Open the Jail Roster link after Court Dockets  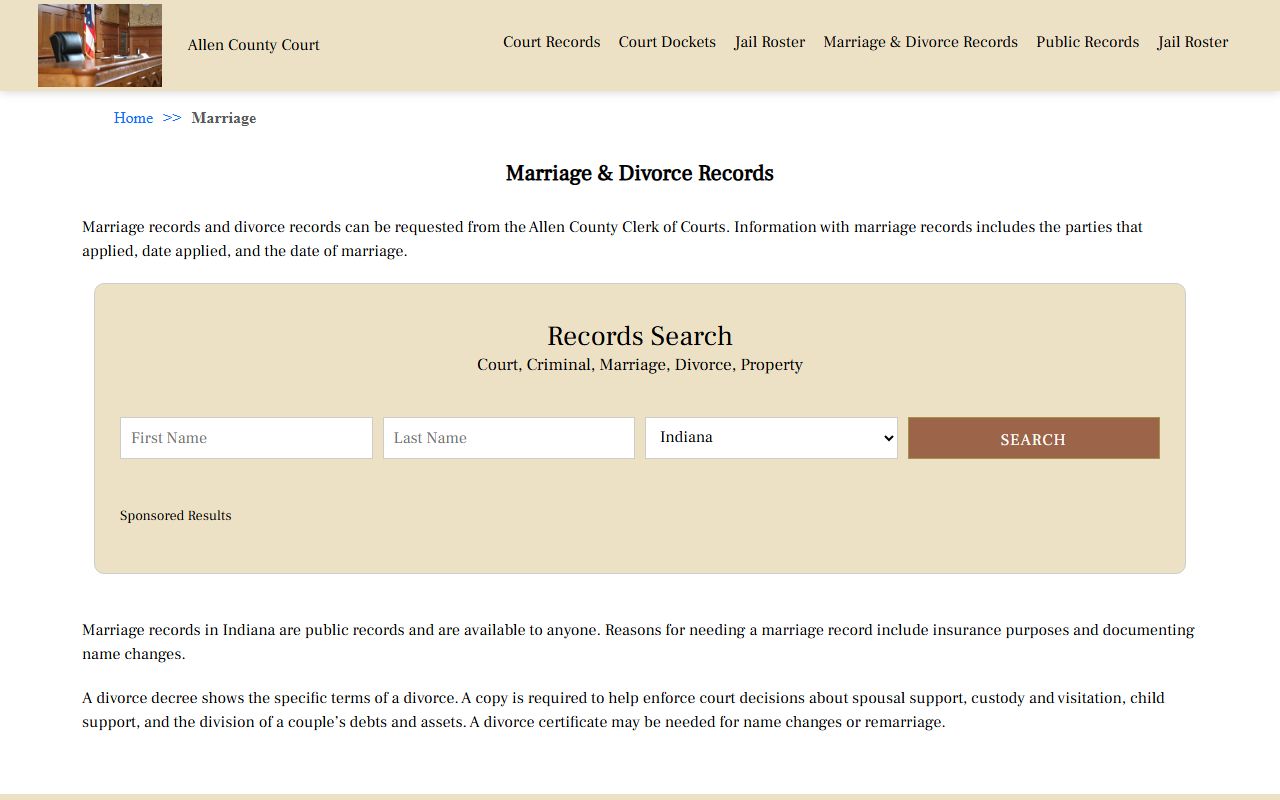(770, 42)
